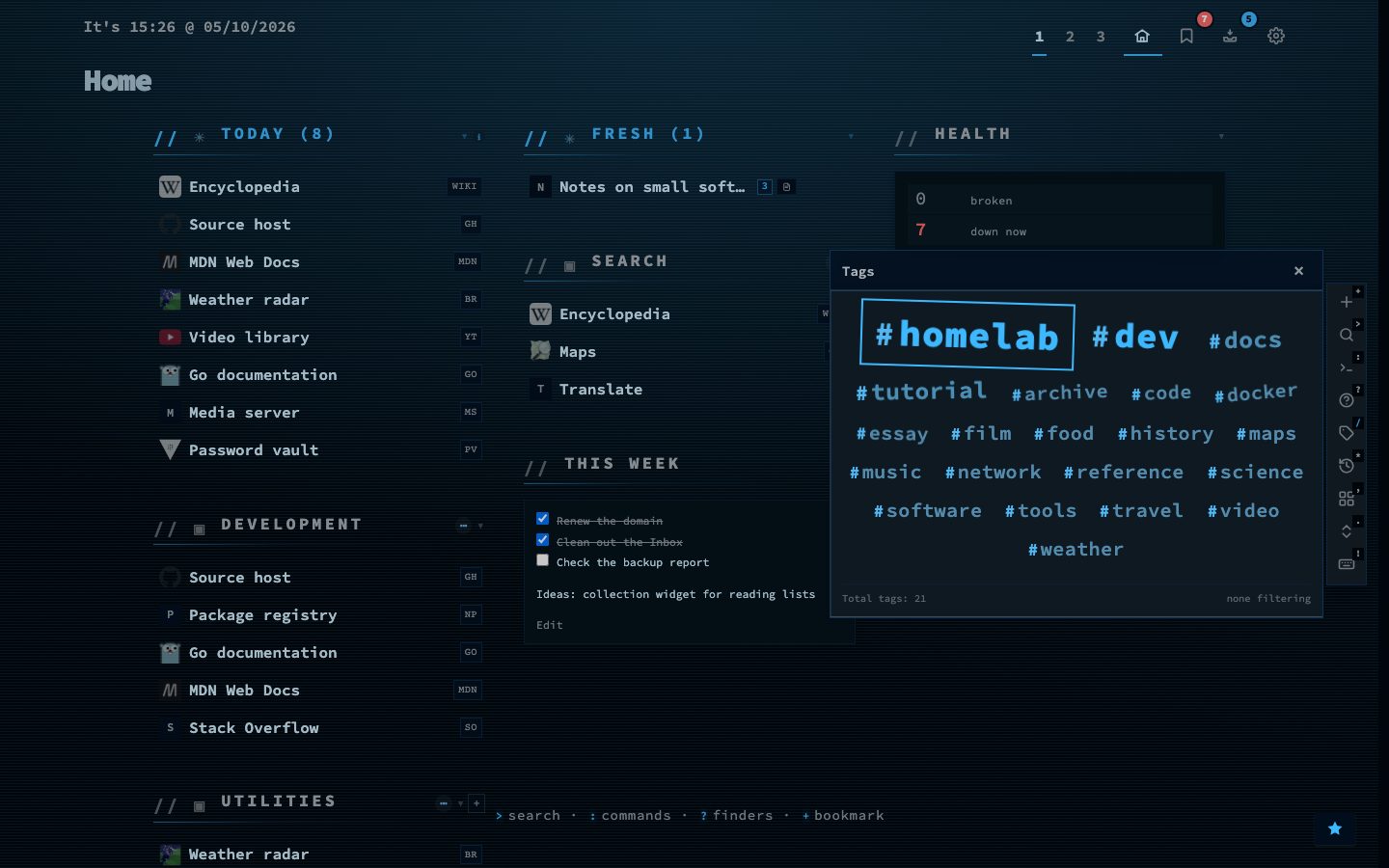This screenshot has height=868, width=1389.
Task: Select the #weather tag
Action: 1076,549
